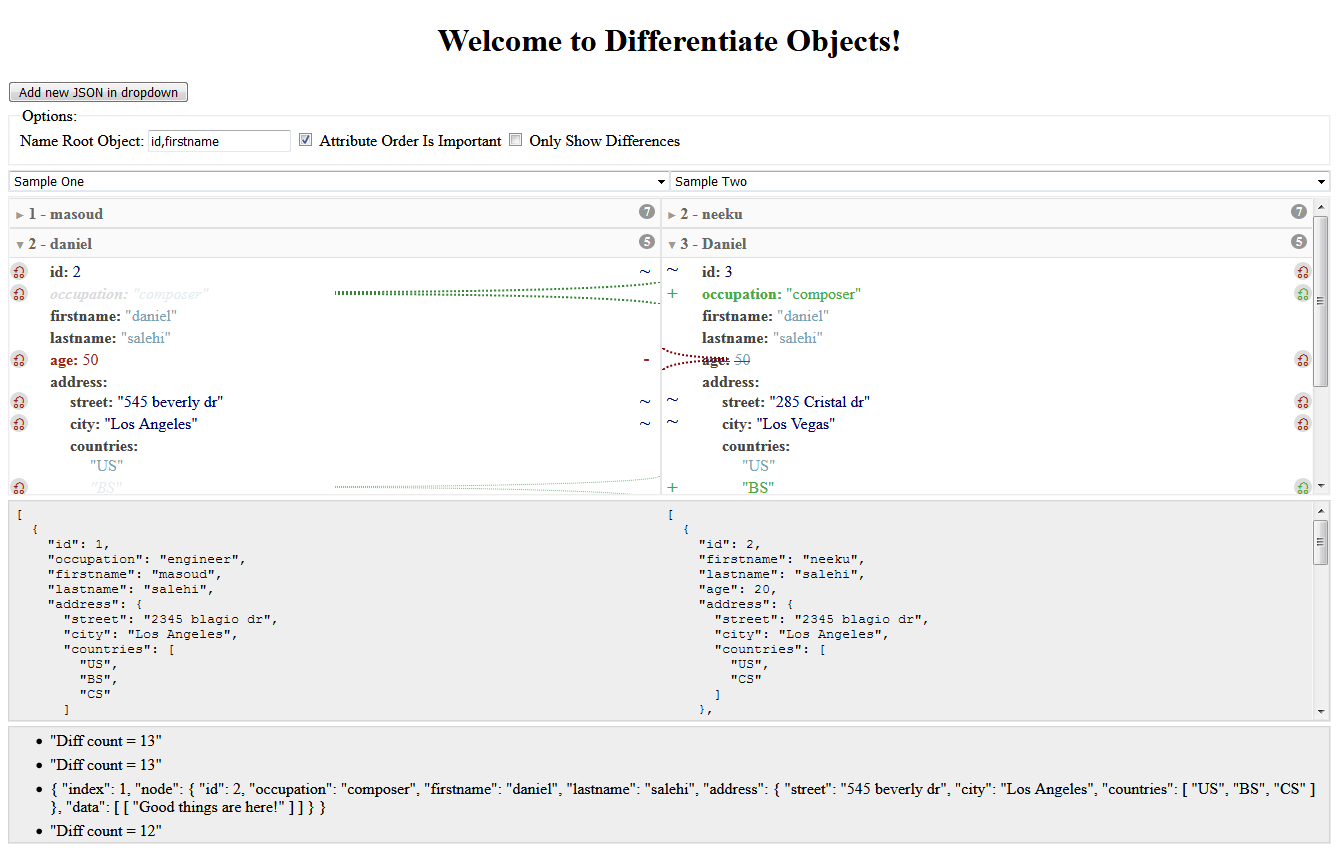The width and height of the screenshot is (1339, 856).
Task: Click the minus marker beside left age: 50
Action: coord(646,359)
